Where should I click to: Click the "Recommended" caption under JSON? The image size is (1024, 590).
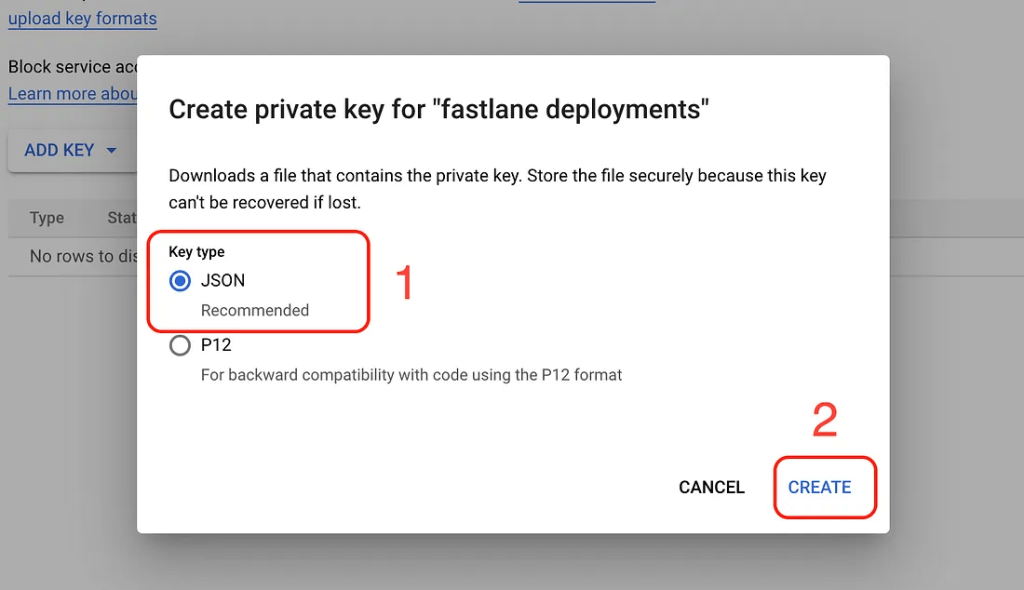coord(255,310)
